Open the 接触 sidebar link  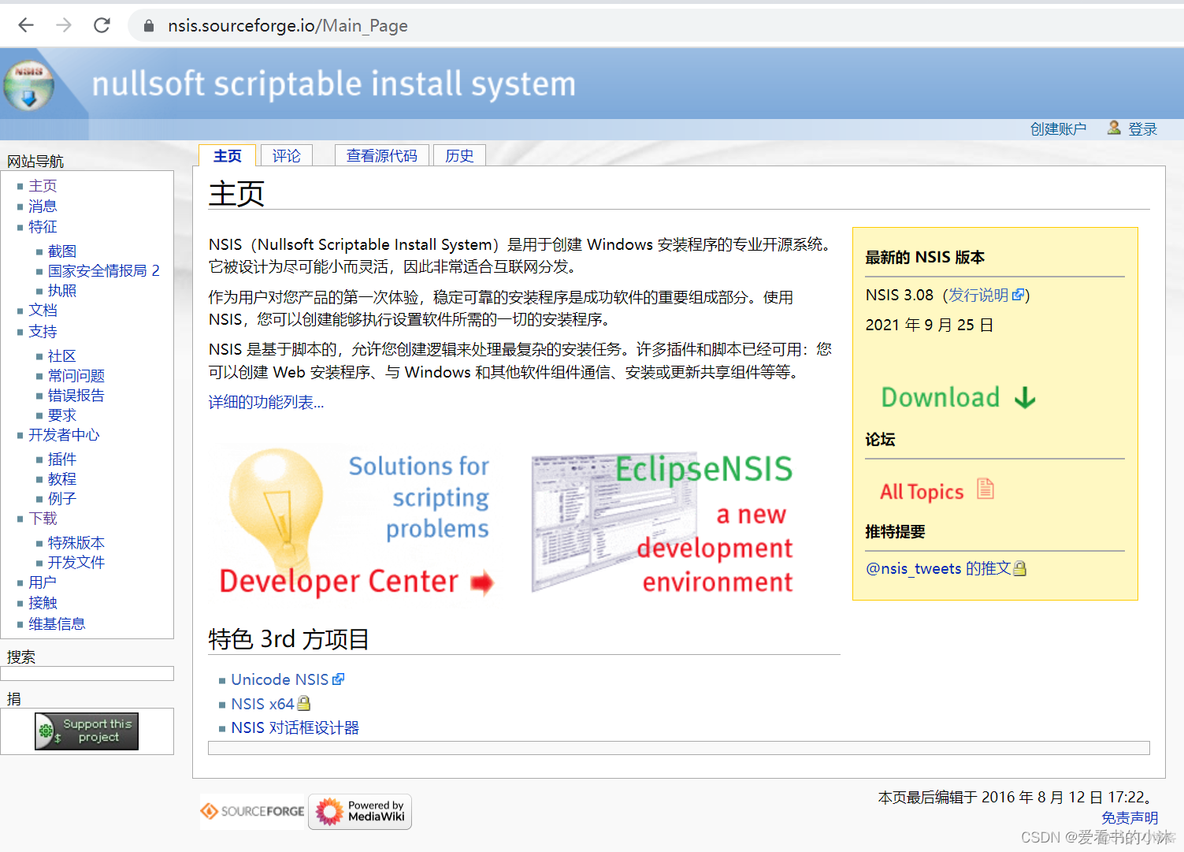[x=42, y=603]
